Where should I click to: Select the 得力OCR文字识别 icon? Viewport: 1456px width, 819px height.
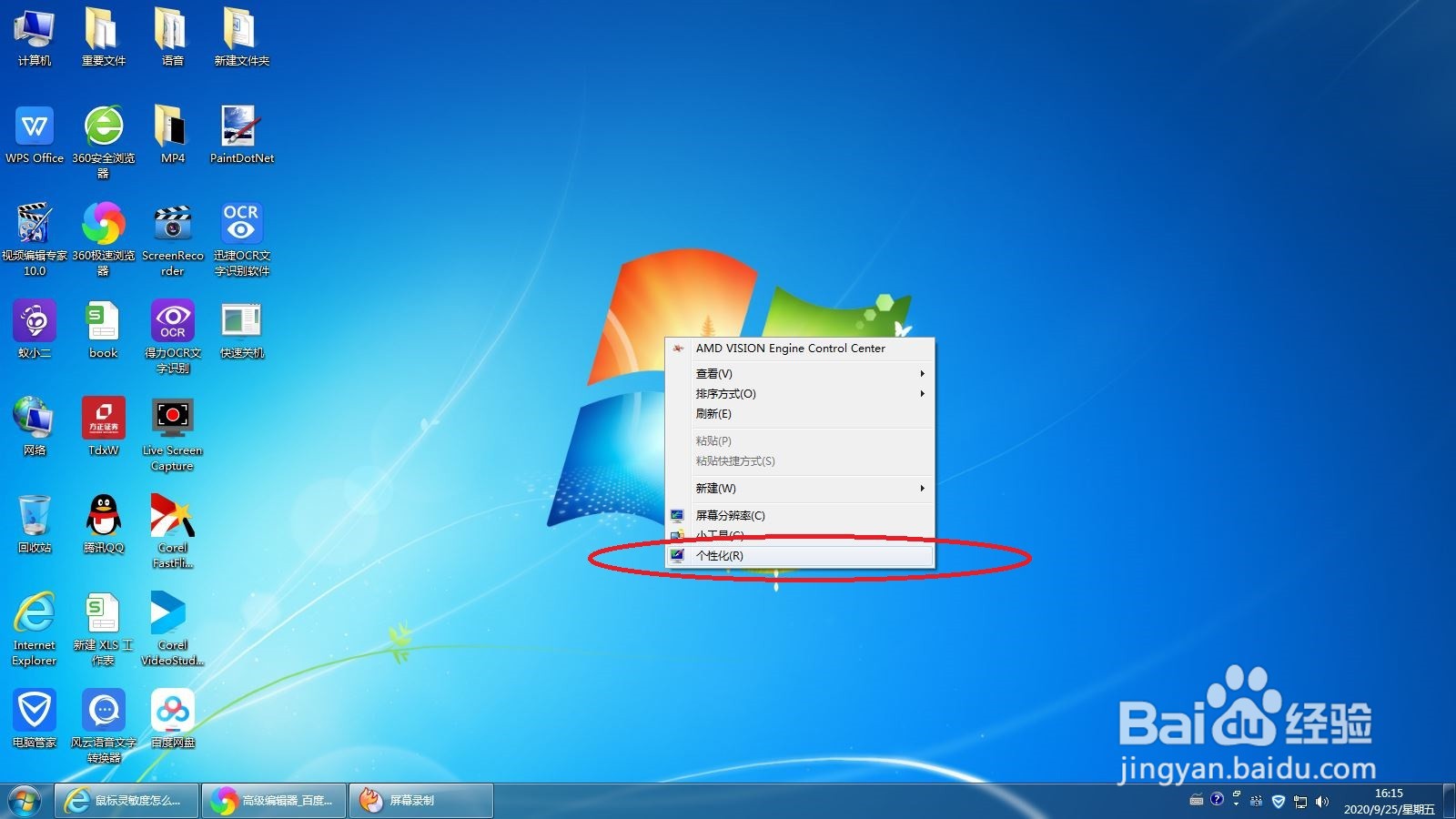tap(172, 337)
